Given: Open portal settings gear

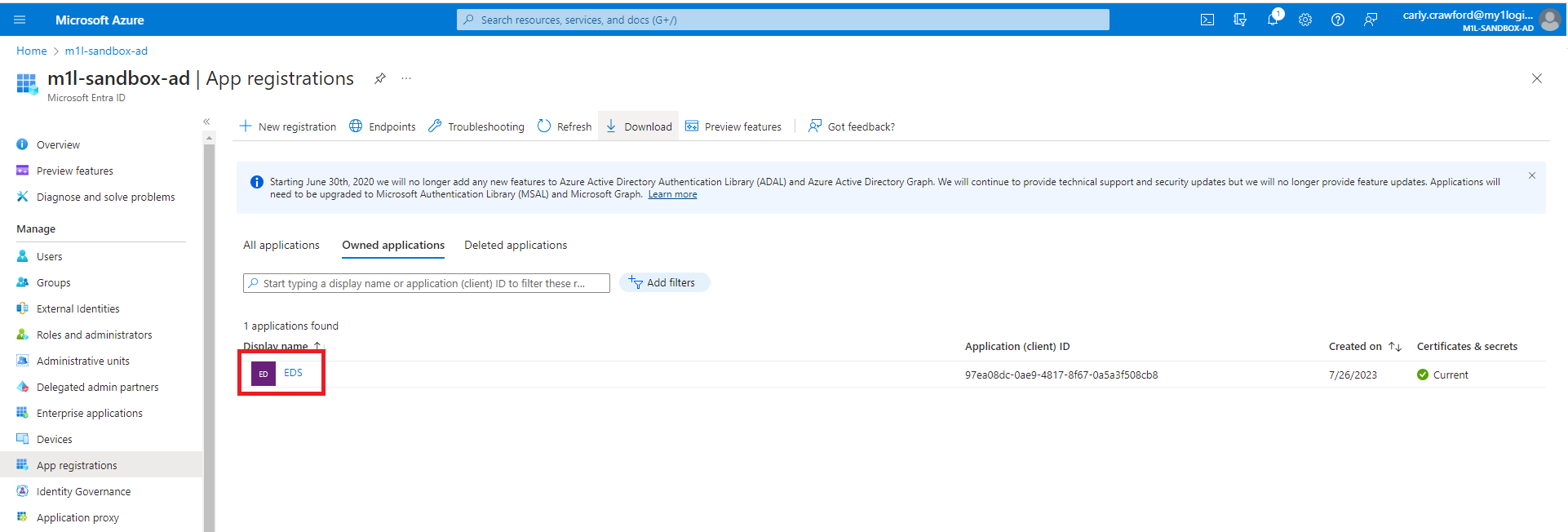Looking at the screenshot, I should coord(1305,20).
